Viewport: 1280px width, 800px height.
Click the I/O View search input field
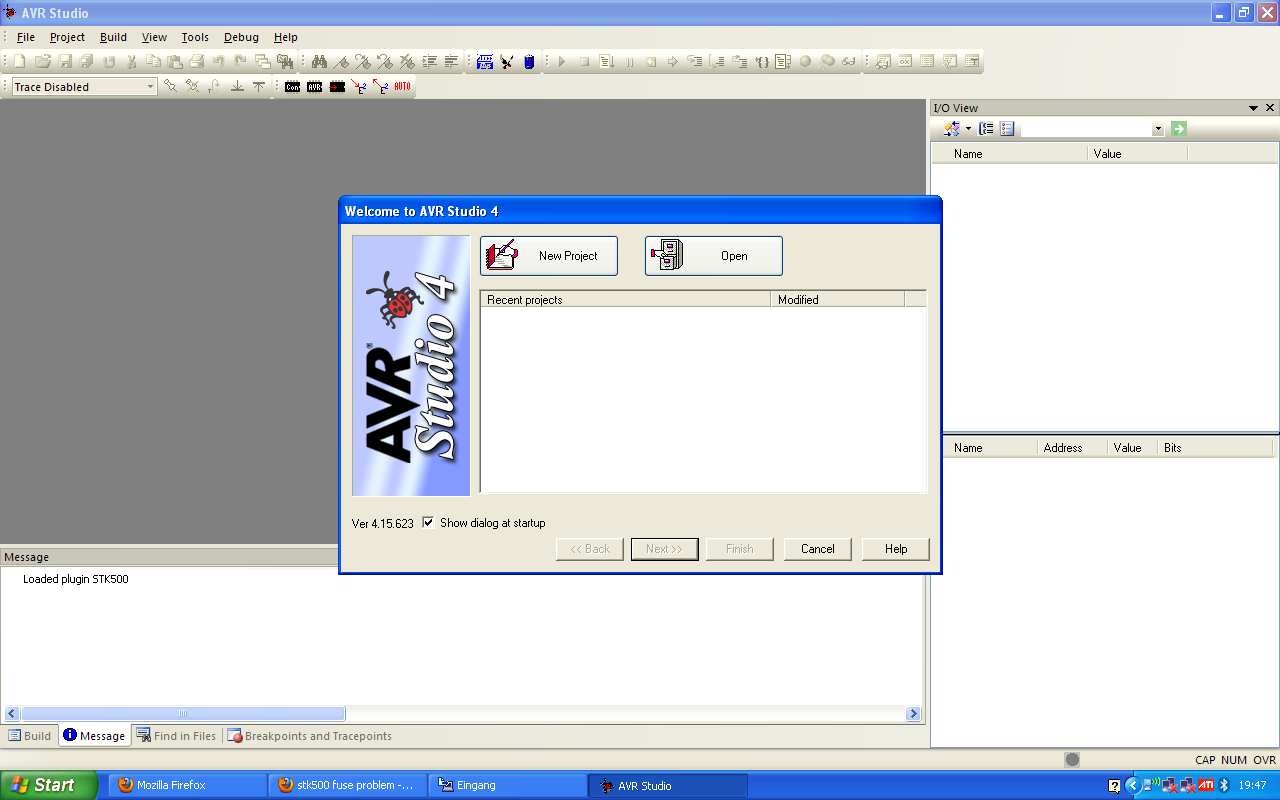coord(1086,129)
